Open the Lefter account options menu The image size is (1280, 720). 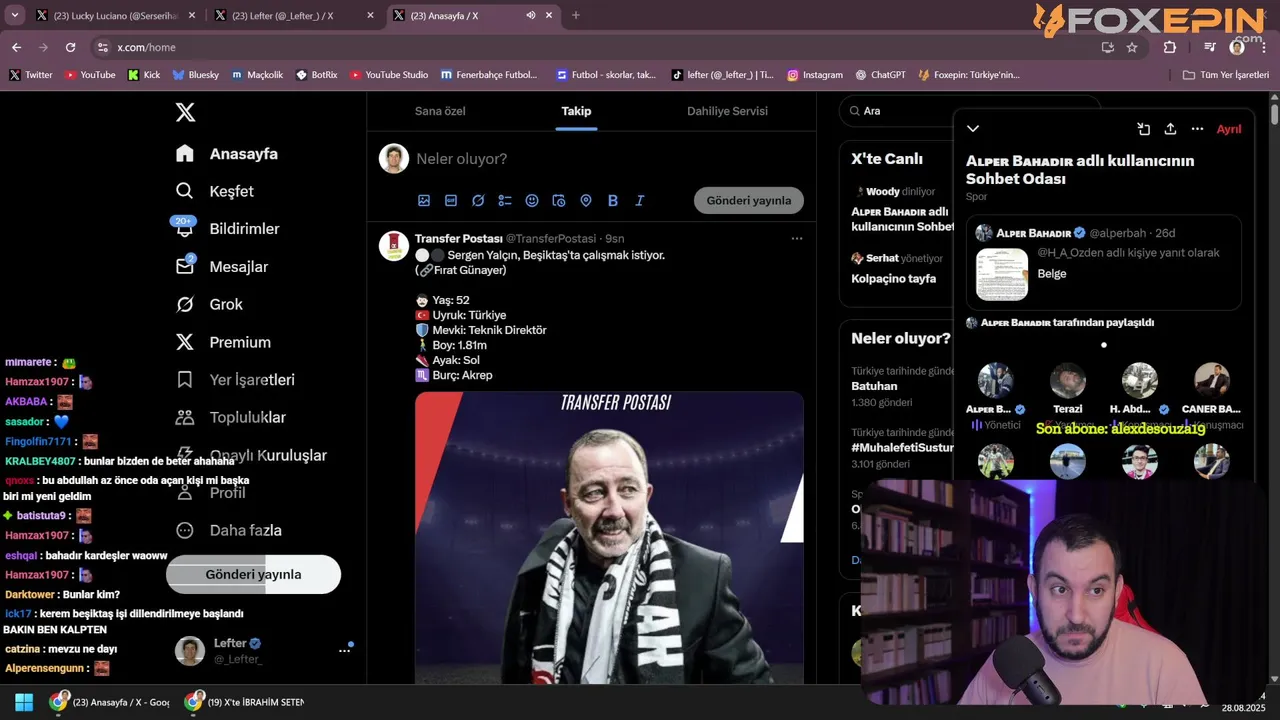[x=344, y=651]
